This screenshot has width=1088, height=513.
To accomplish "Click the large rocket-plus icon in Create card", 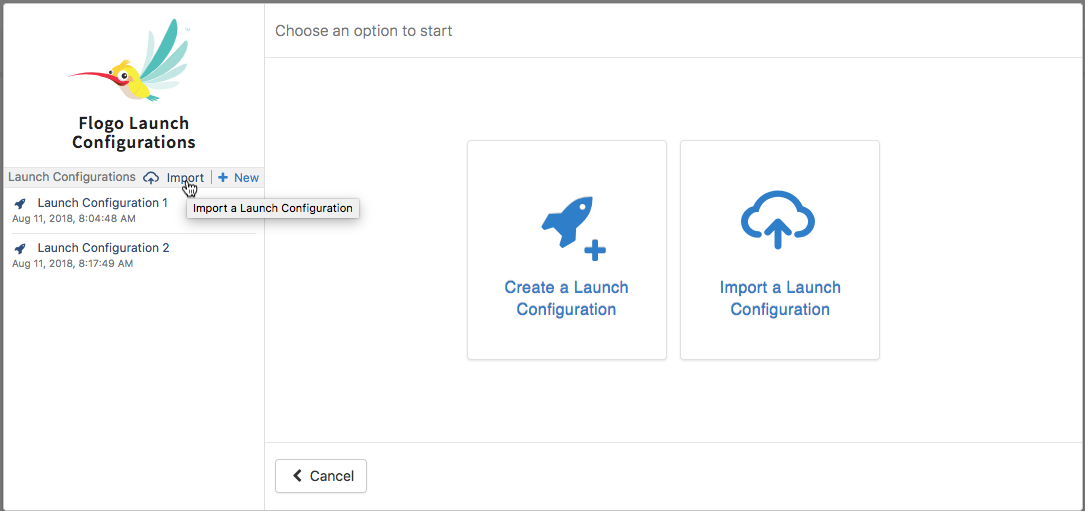I will tap(571, 226).
